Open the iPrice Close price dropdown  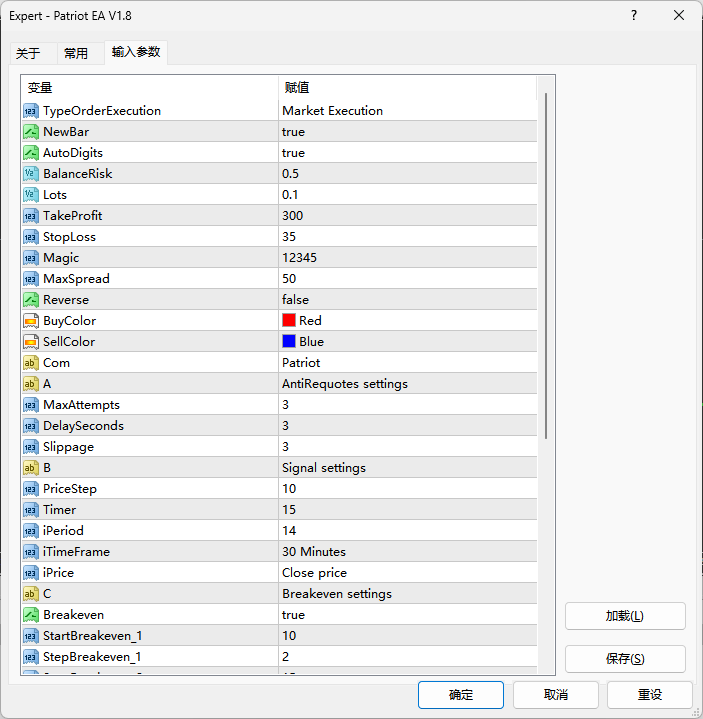(x=407, y=573)
